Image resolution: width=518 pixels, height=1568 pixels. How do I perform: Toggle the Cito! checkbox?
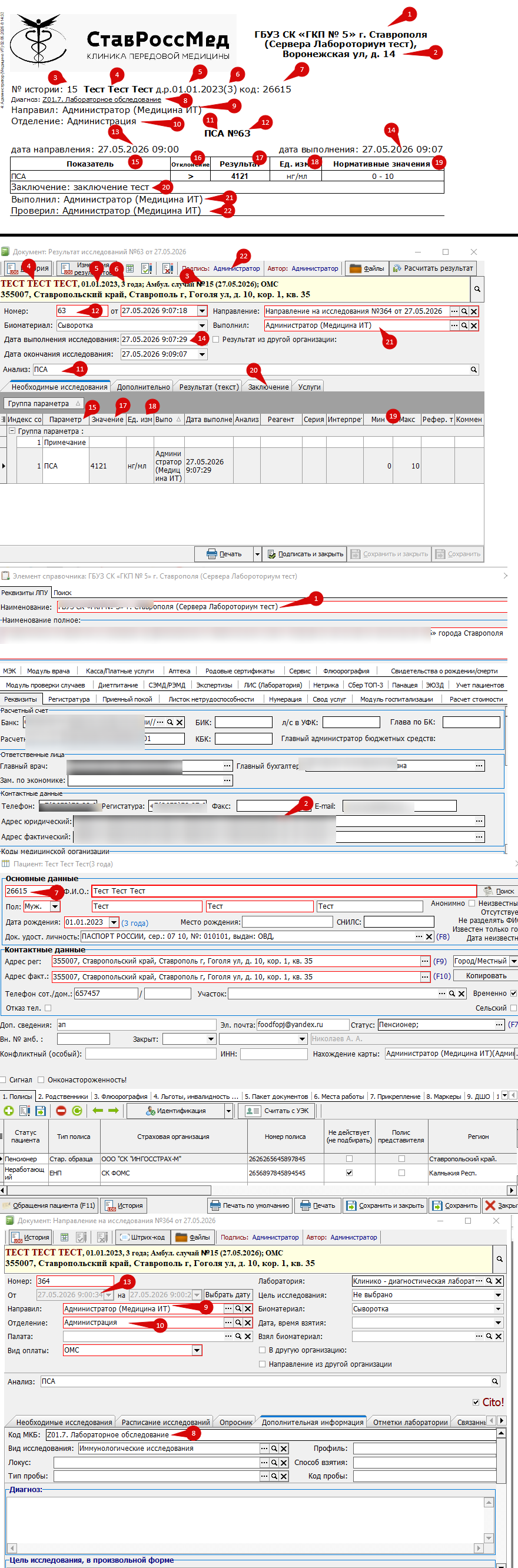coord(476,1402)
